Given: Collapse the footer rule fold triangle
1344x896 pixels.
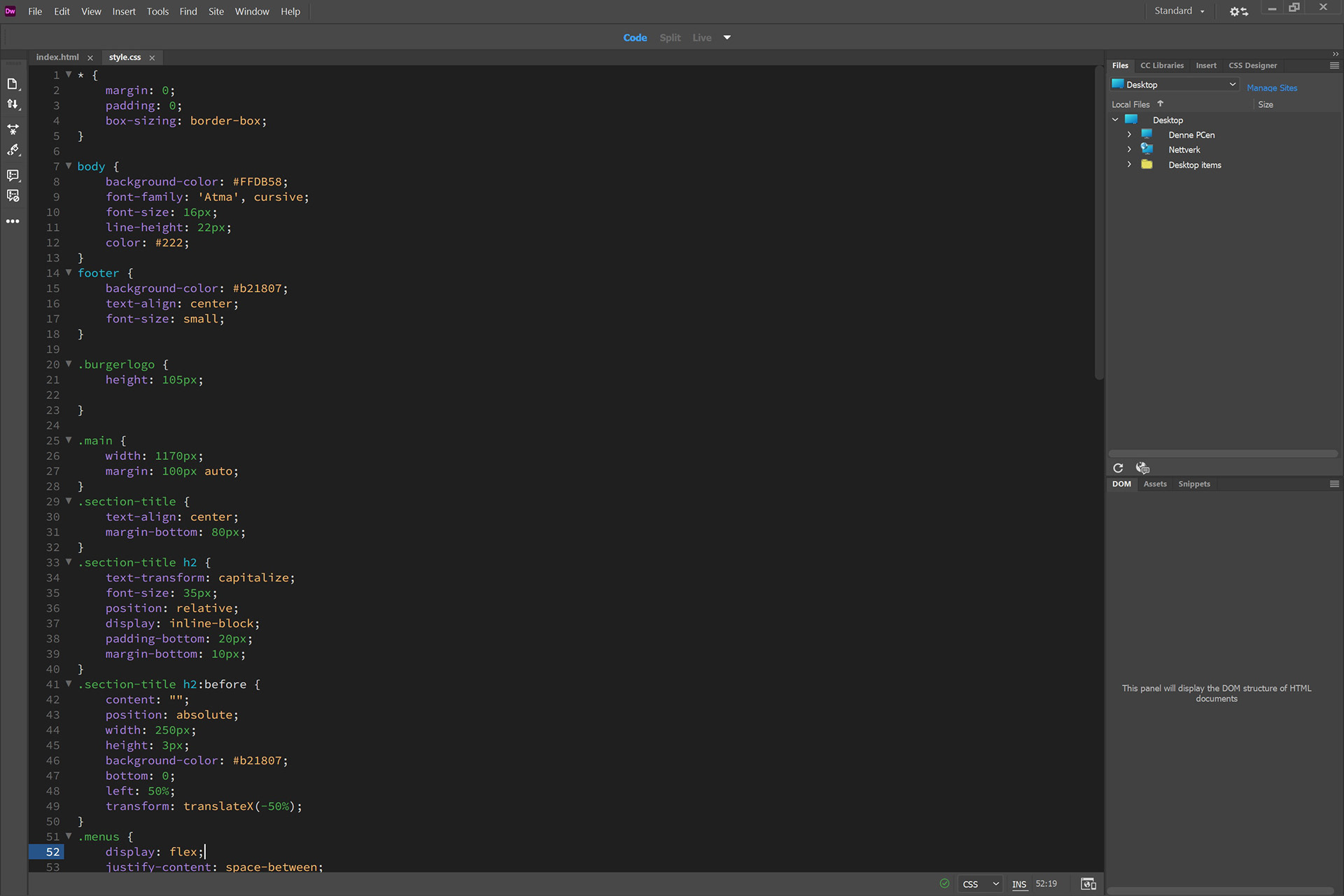Looking at the screenshot, I should pyautogui.click(x=69, y=272).
